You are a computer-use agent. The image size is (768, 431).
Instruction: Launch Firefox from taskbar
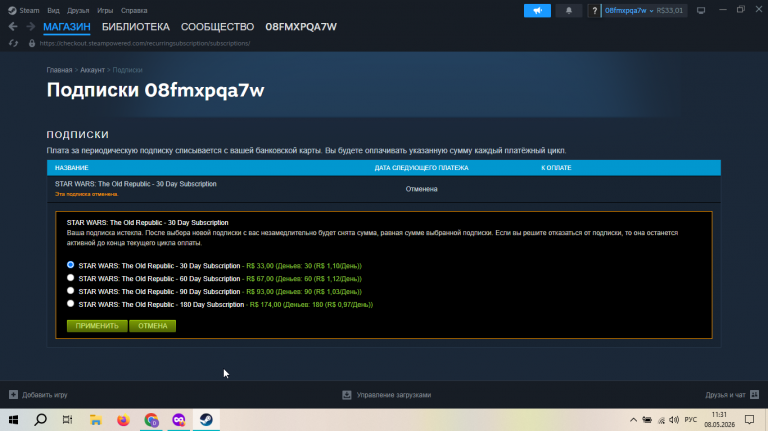click(123, 420)
